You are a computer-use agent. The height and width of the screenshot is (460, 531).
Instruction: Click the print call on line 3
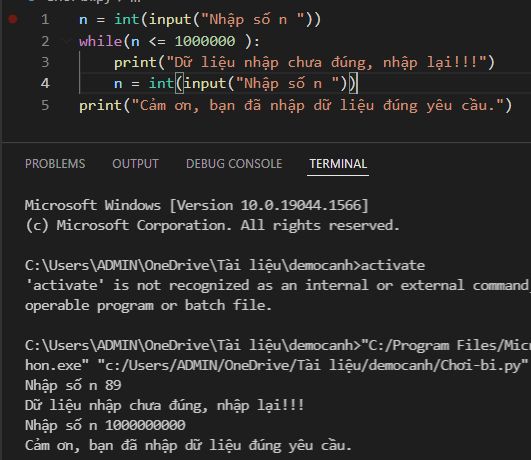point(135,63)
